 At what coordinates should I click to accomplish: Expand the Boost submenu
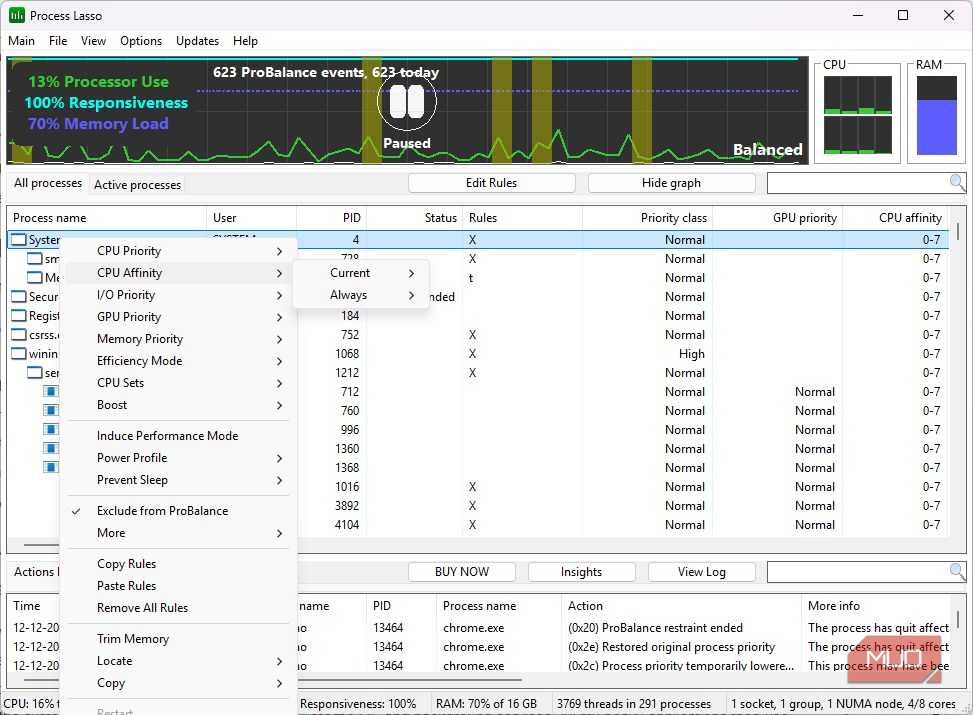[178, 405]
